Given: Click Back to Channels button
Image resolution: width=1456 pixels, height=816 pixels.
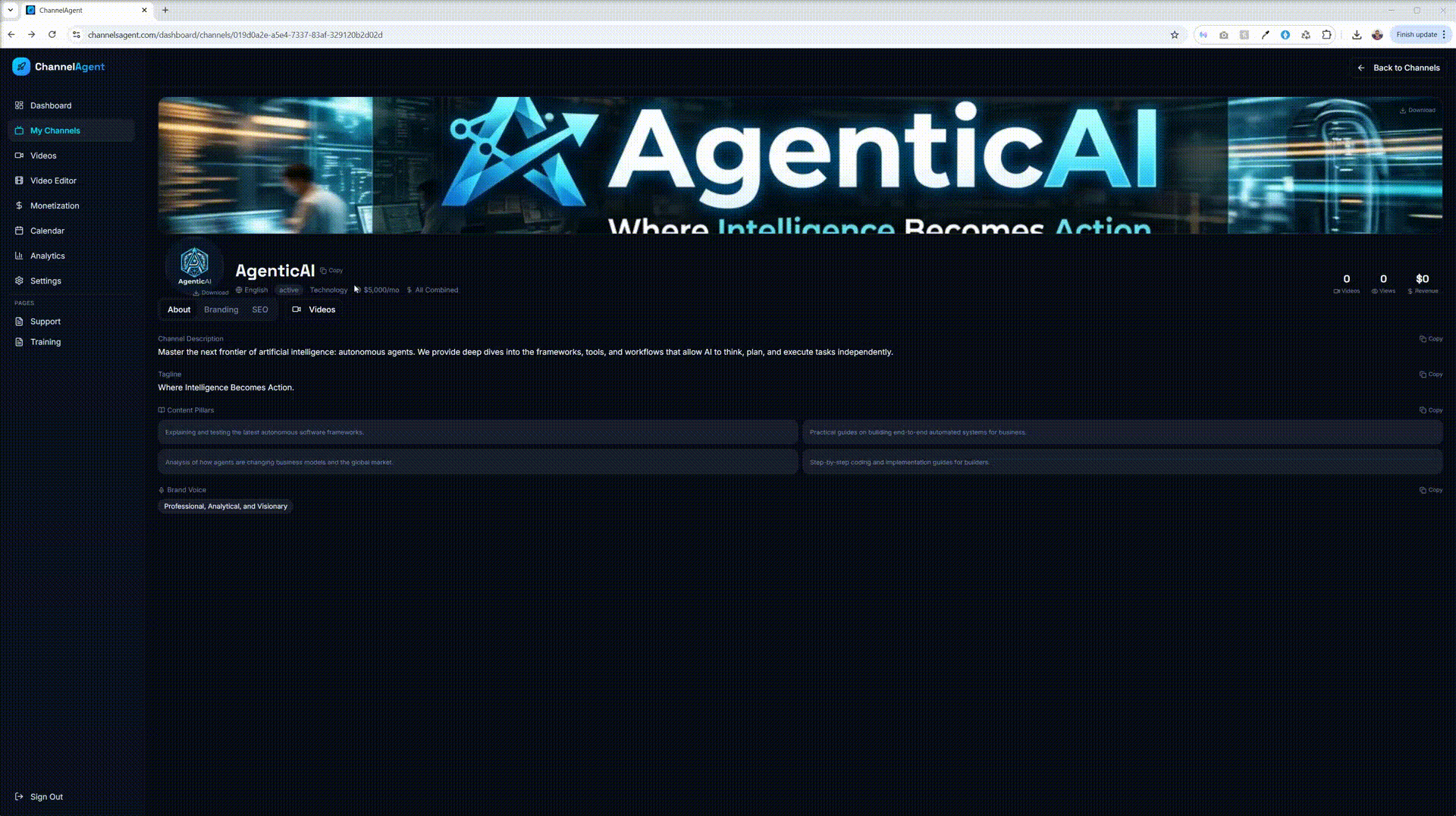Looking at the screenshot, I should (1398, 67).
